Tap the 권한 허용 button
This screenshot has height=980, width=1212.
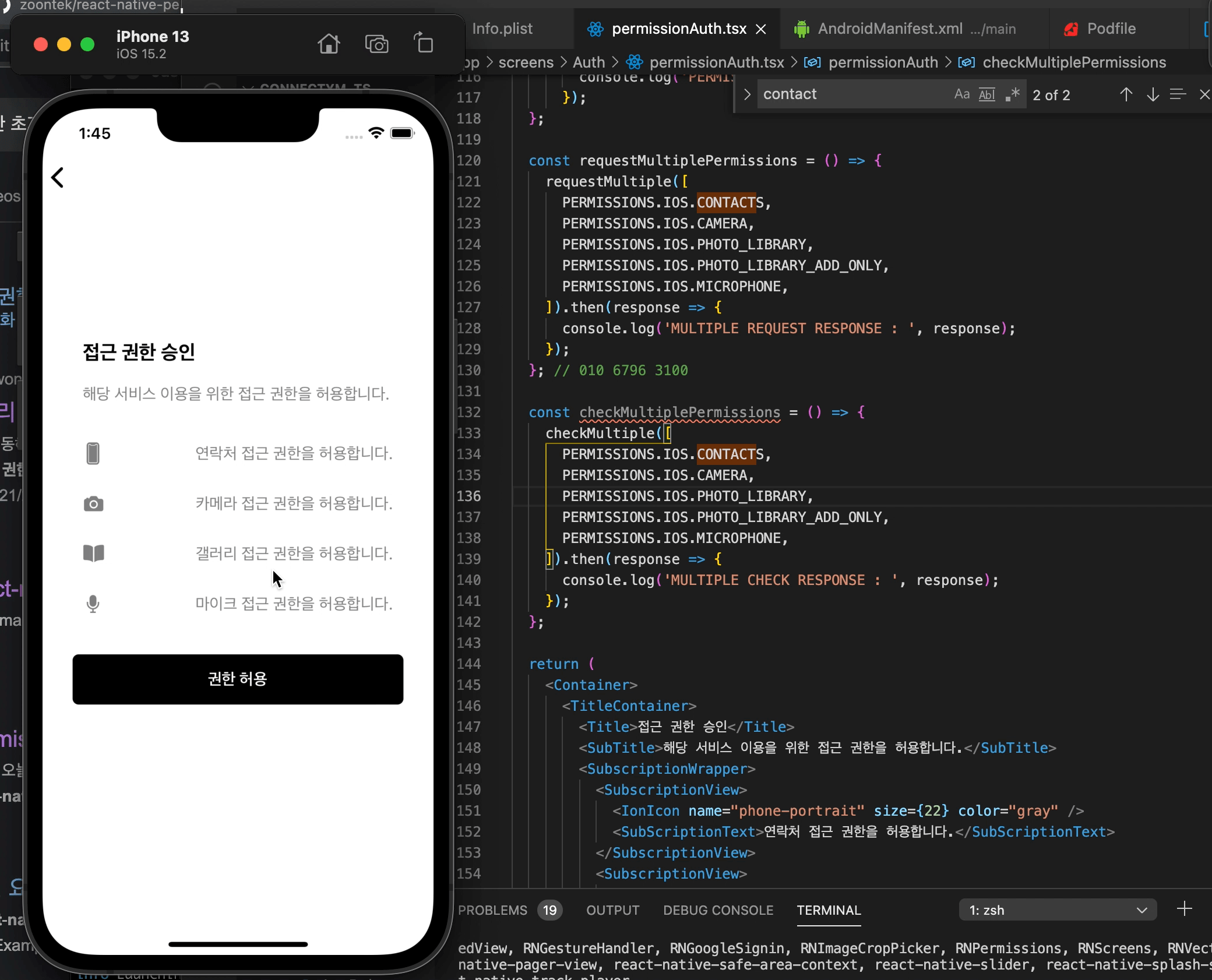[238, 679]
